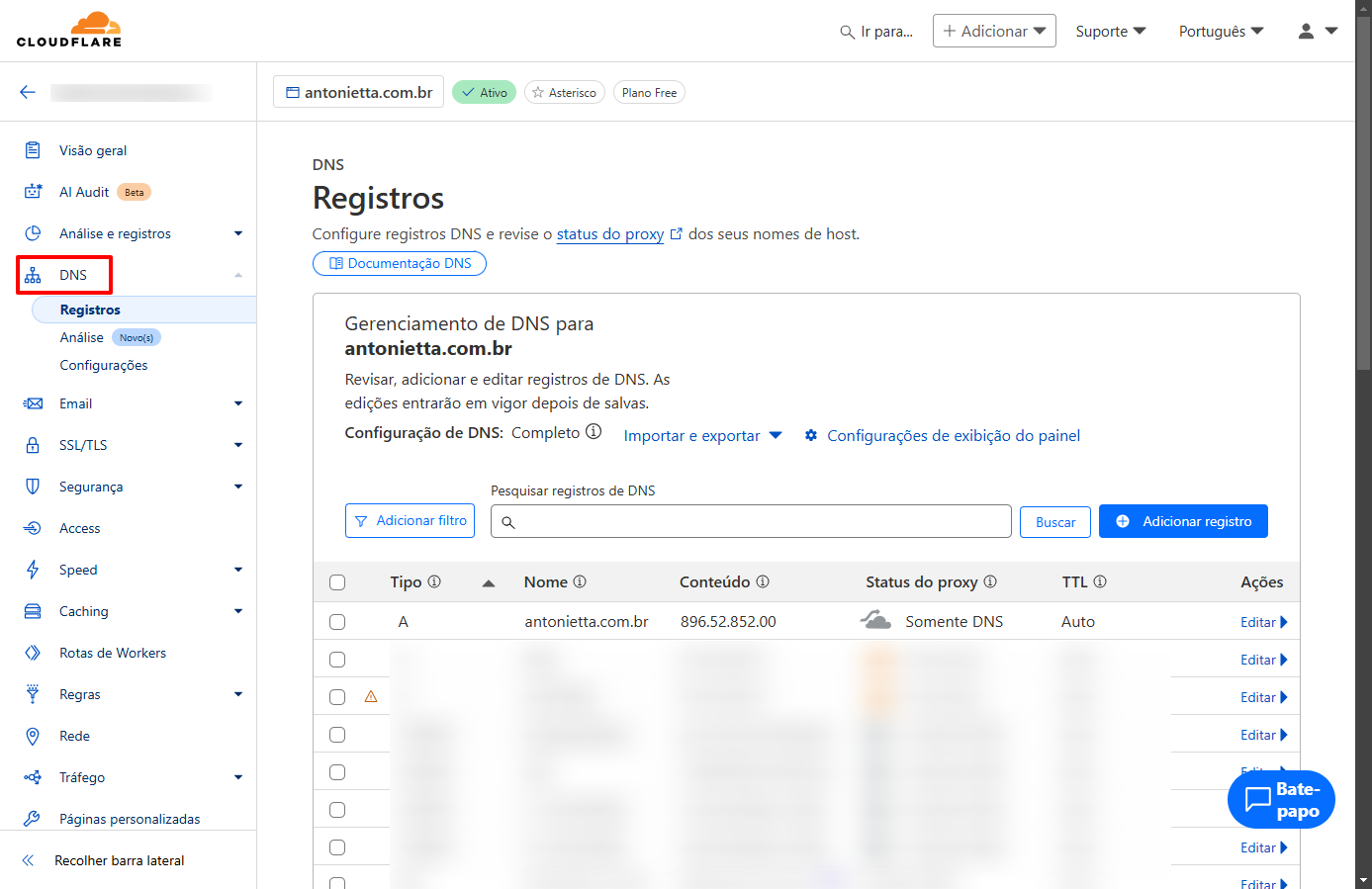Open Visão geral in the sidebar

coord(93,150)
